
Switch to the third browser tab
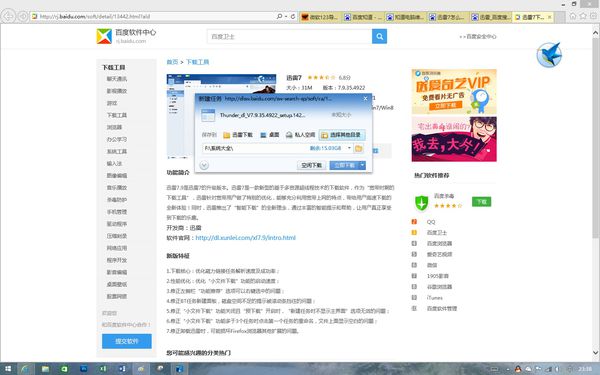click(405, 17)
